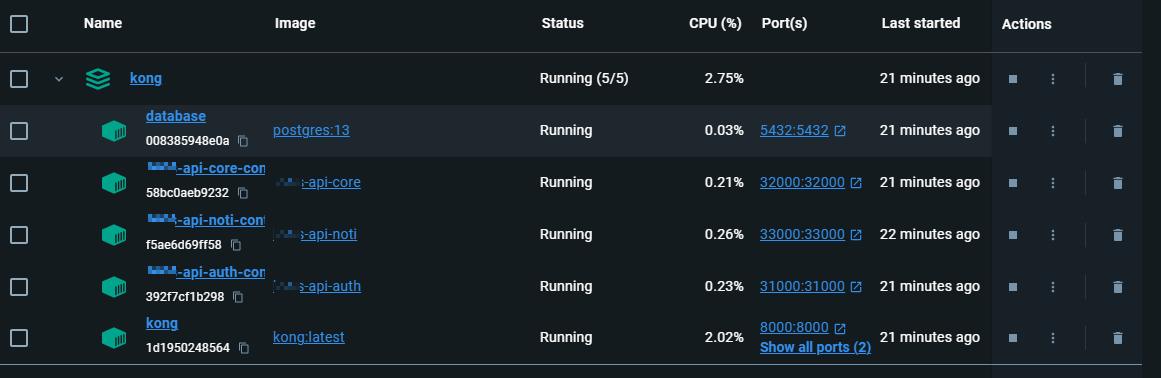Open external link icon beside 5432:5432
This screenshot has width=1161, height=378.
tap(840, 131)
